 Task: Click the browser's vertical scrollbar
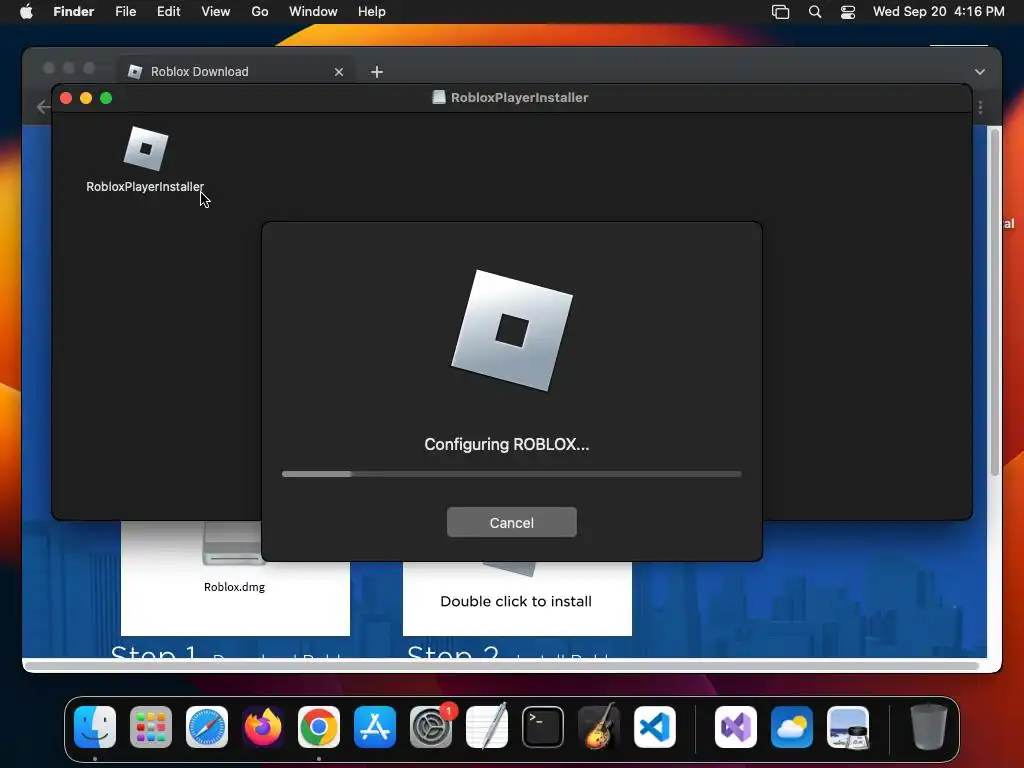pyautogui.click(x=995, y=302)
